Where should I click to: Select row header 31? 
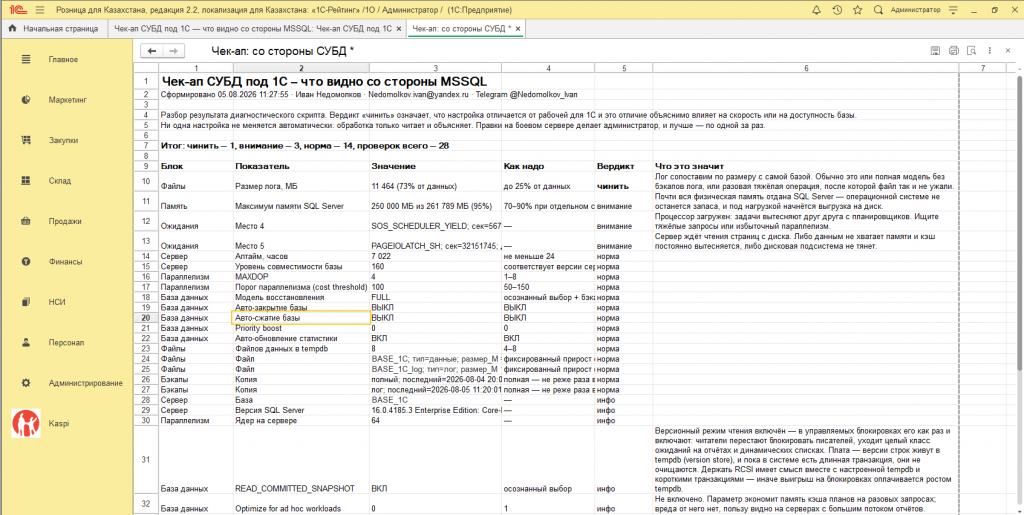[x=146, y=460]
